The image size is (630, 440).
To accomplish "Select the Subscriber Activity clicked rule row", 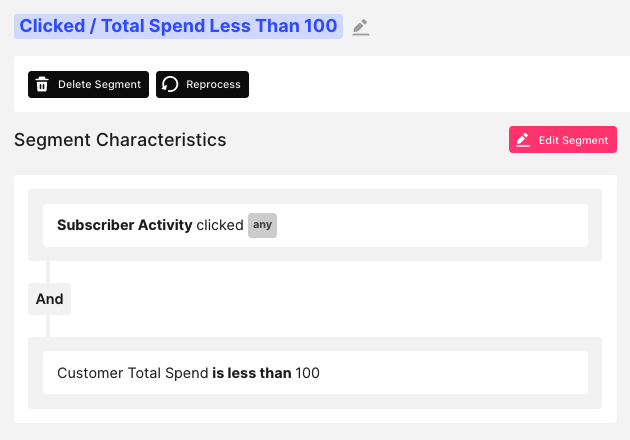I will [420, 225].
